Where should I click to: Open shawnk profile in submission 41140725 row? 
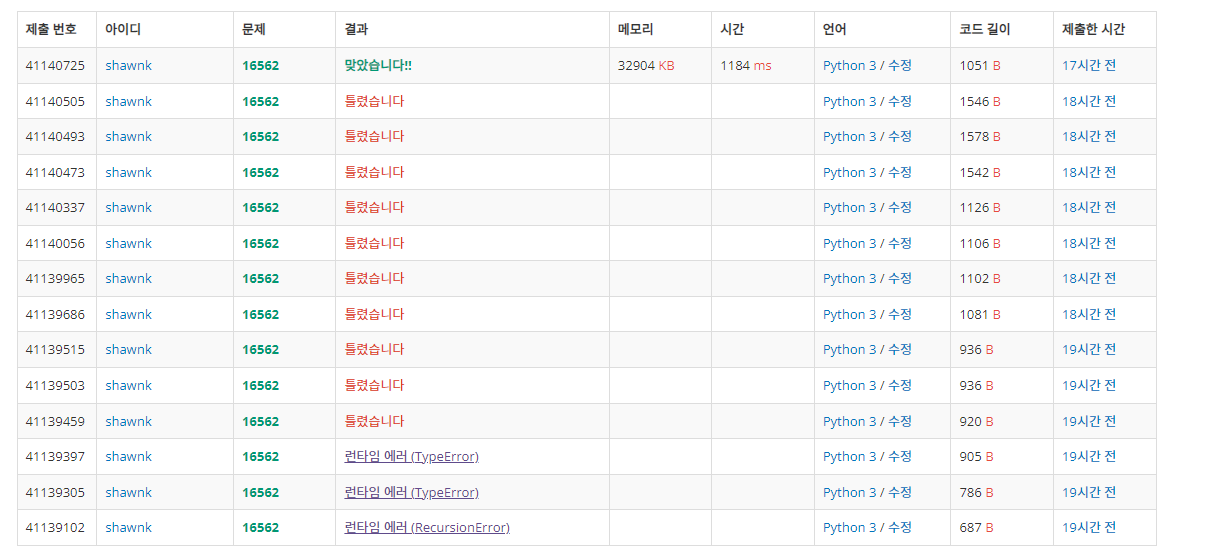tap(128, 65)
